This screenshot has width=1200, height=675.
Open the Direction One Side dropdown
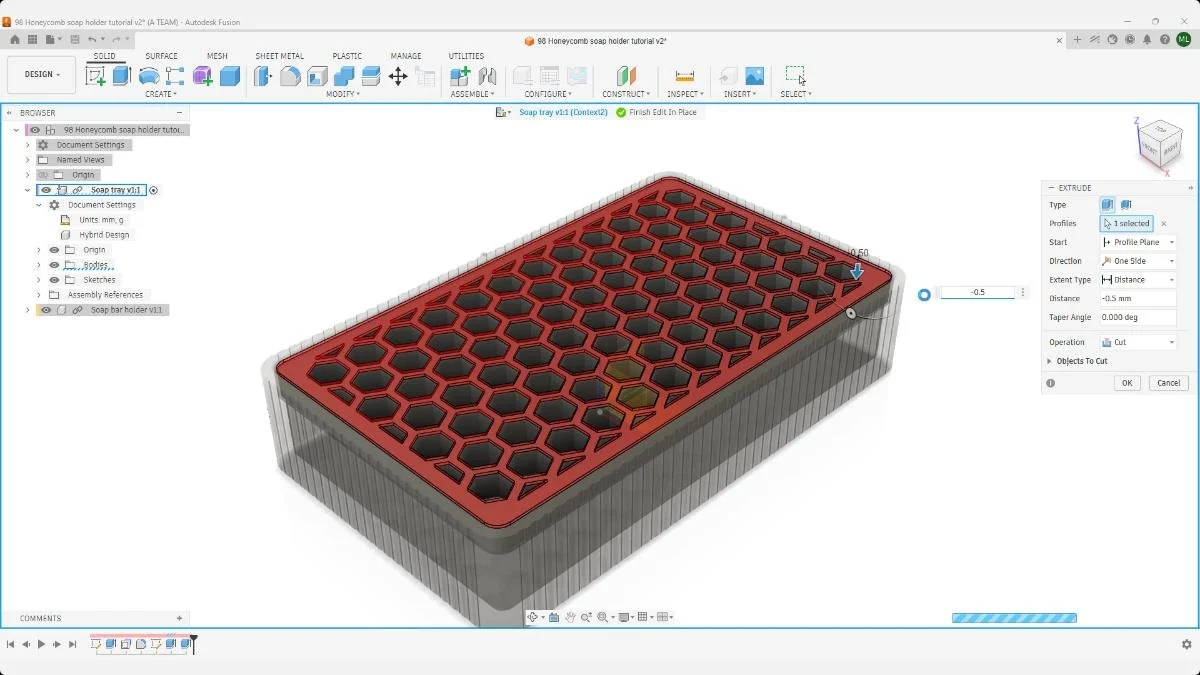[x=1138, y=261]
